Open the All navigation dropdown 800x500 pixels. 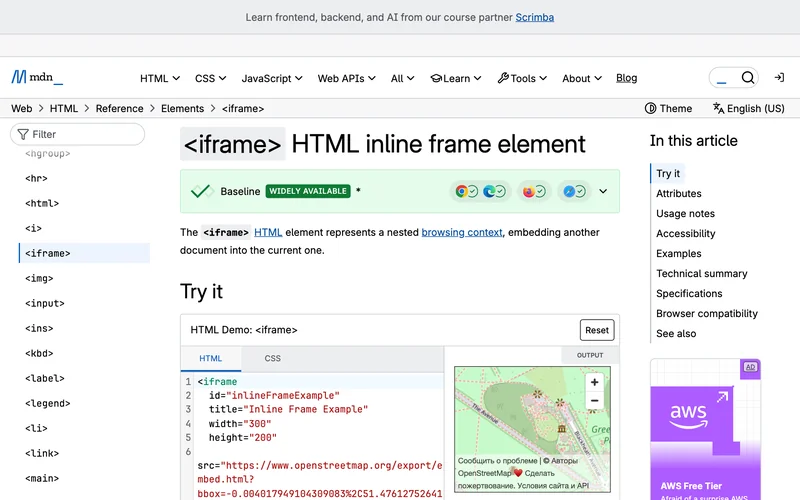(x=403, y=78)
